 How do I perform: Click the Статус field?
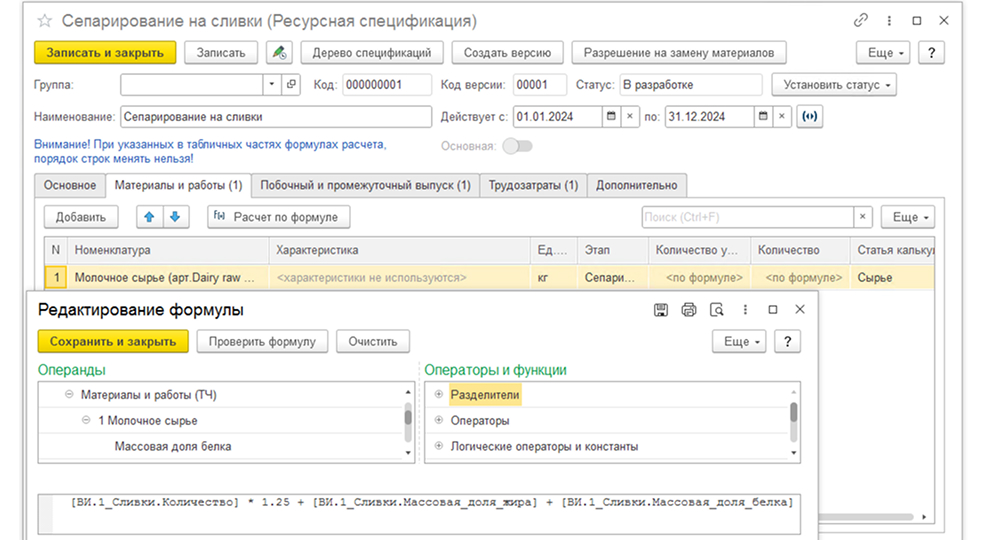click(x=691, y=84)
